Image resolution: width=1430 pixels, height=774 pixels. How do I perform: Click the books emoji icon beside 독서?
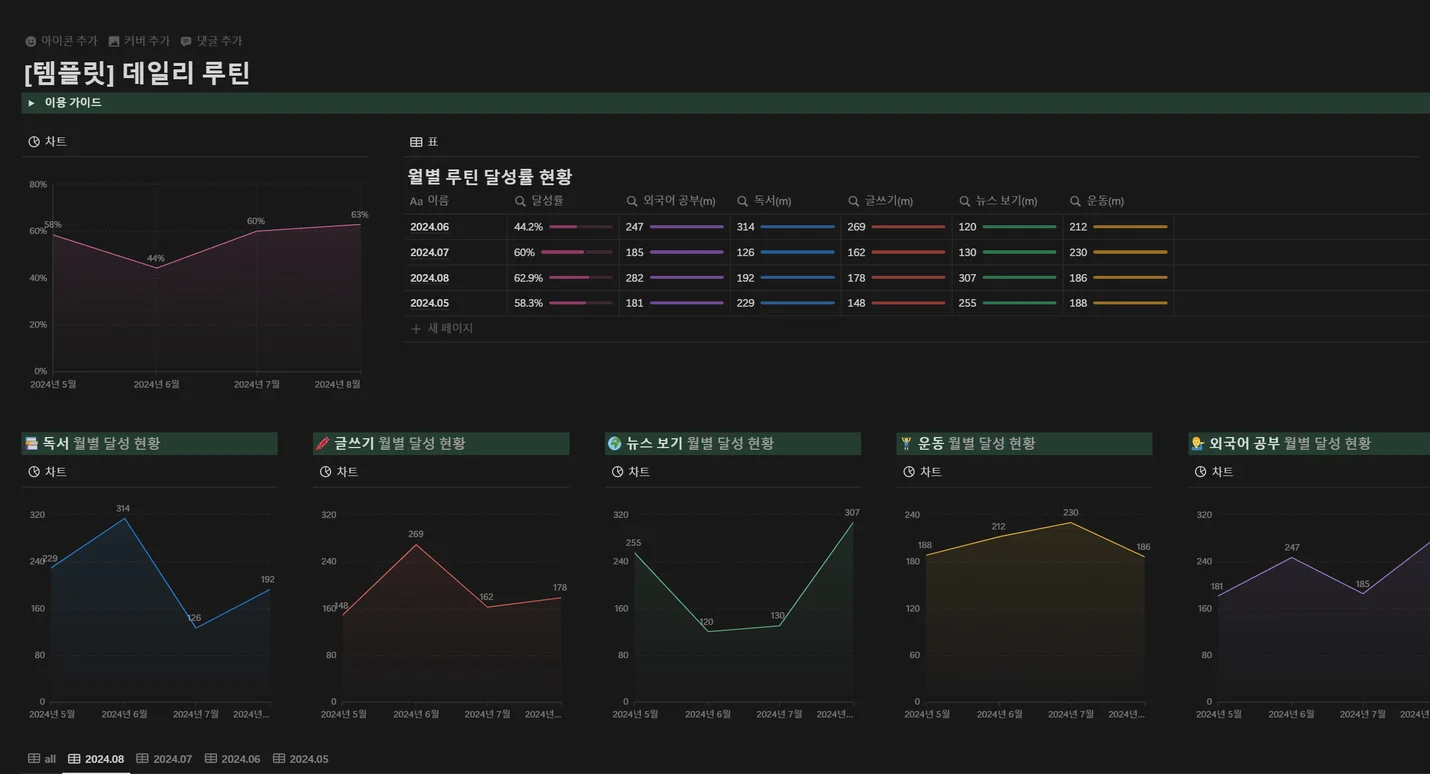coord(31,443)
